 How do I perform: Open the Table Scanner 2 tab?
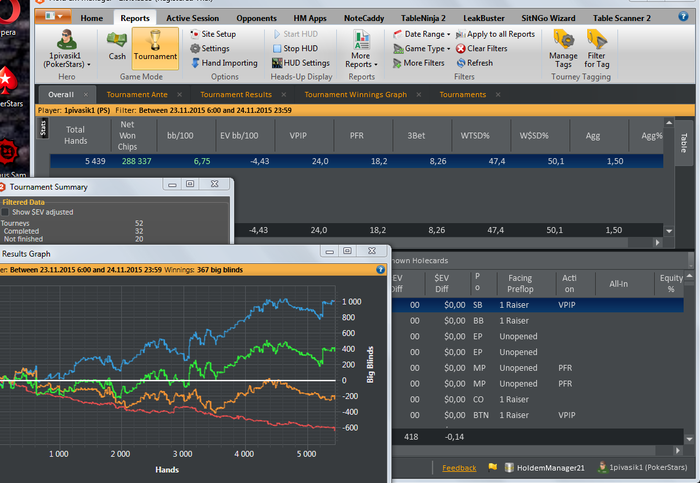[621, 18]
